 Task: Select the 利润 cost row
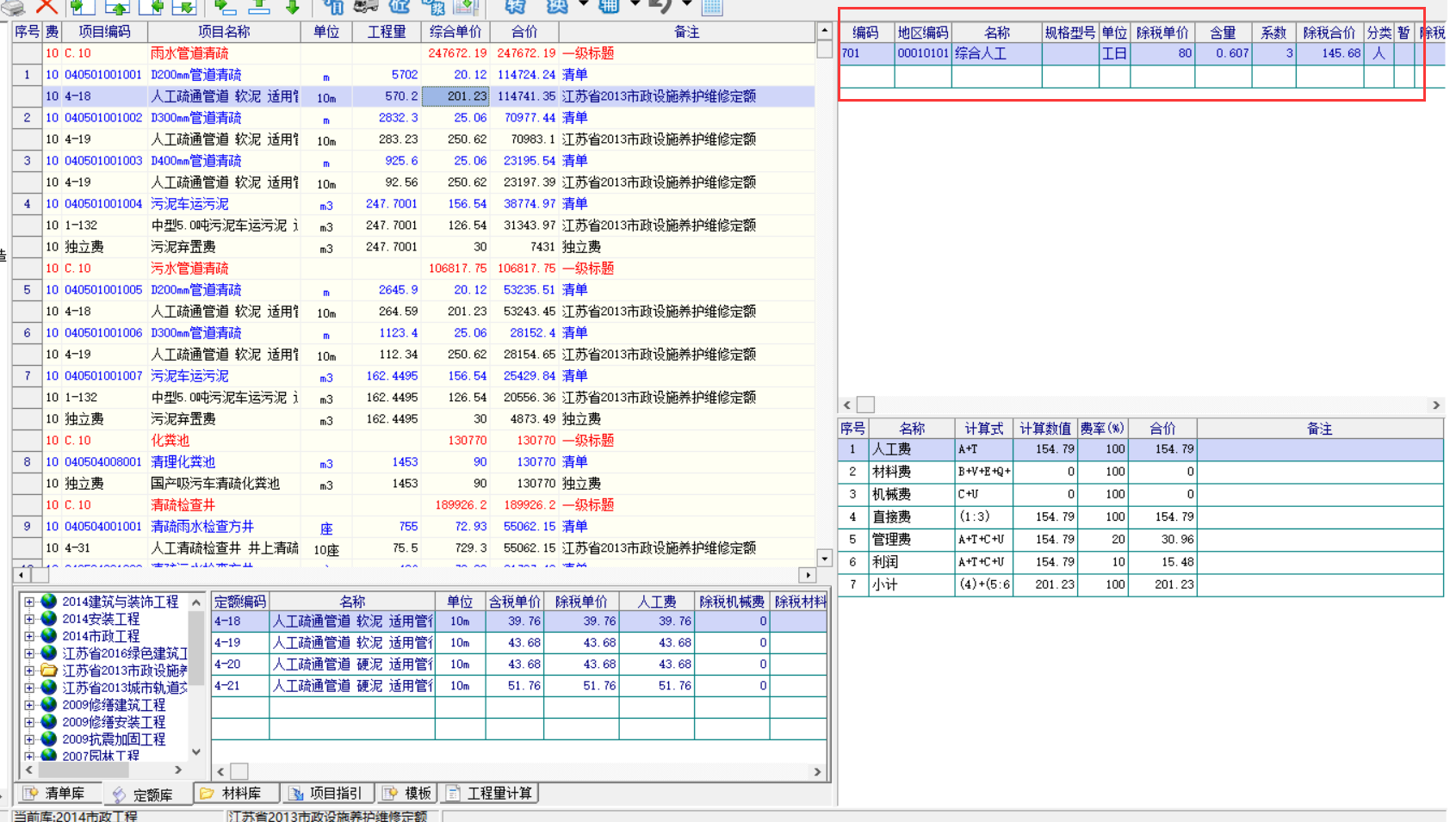coord(1141,562)
